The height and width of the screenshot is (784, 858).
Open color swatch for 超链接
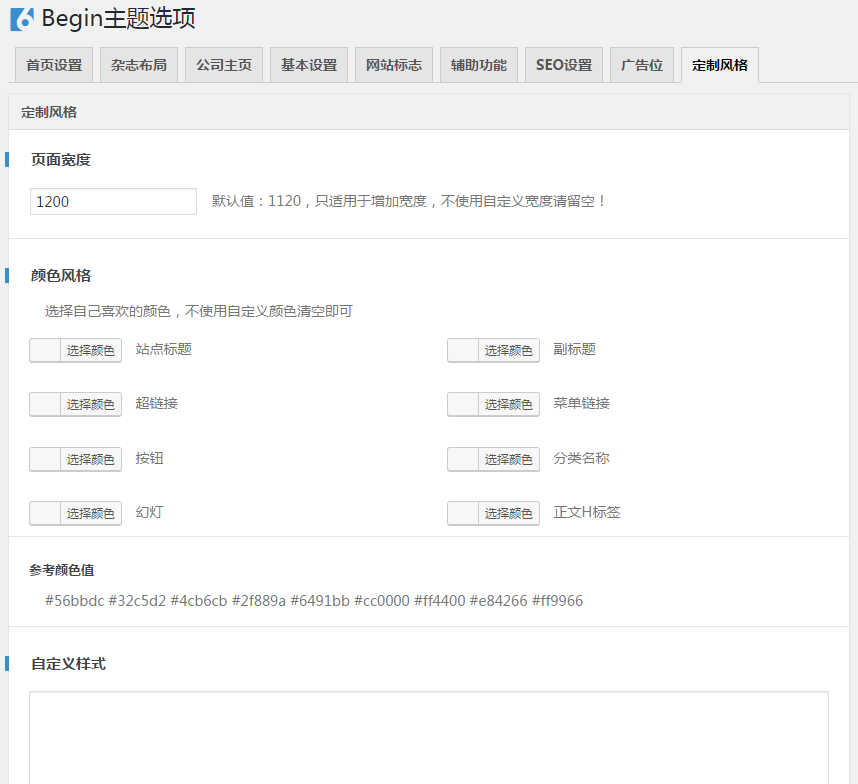tap(45, 404)
